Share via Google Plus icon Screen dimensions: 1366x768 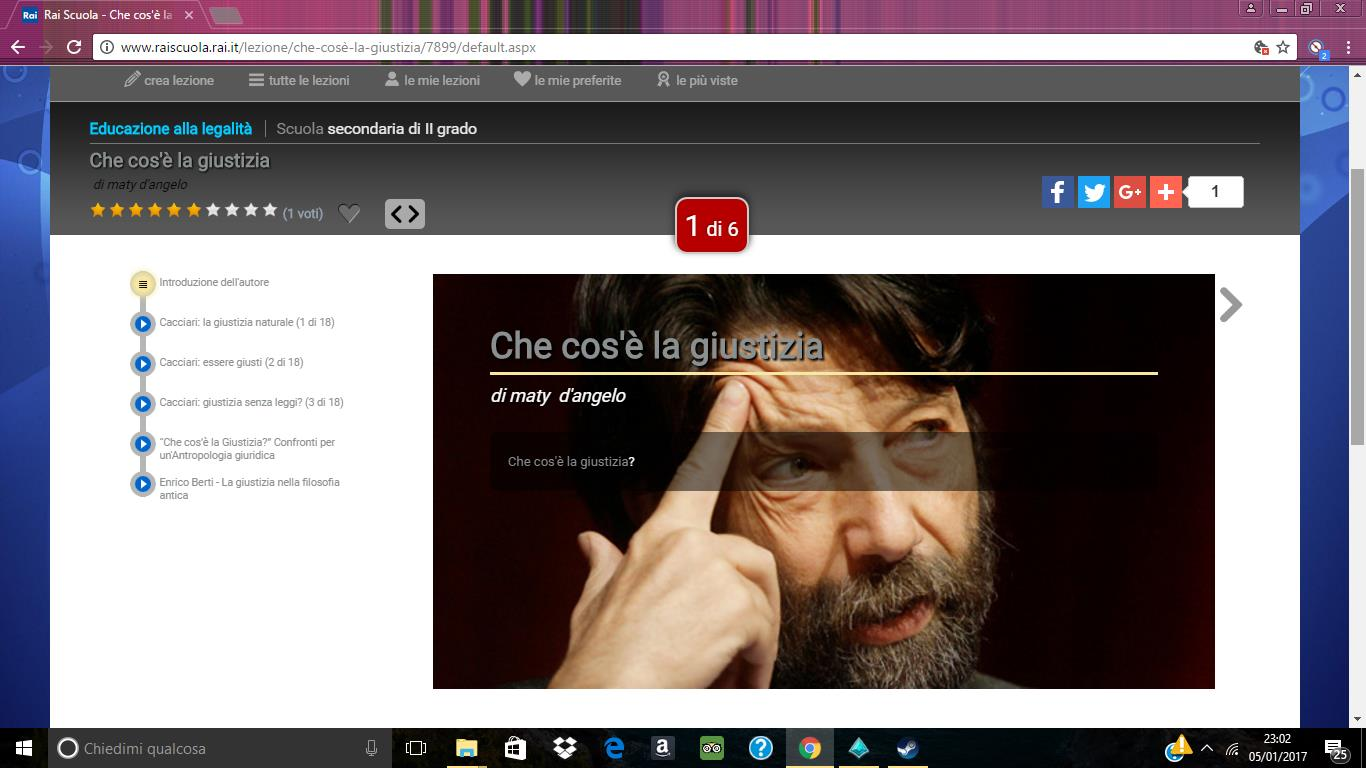pyautogui.click(x=1130, y=192)
